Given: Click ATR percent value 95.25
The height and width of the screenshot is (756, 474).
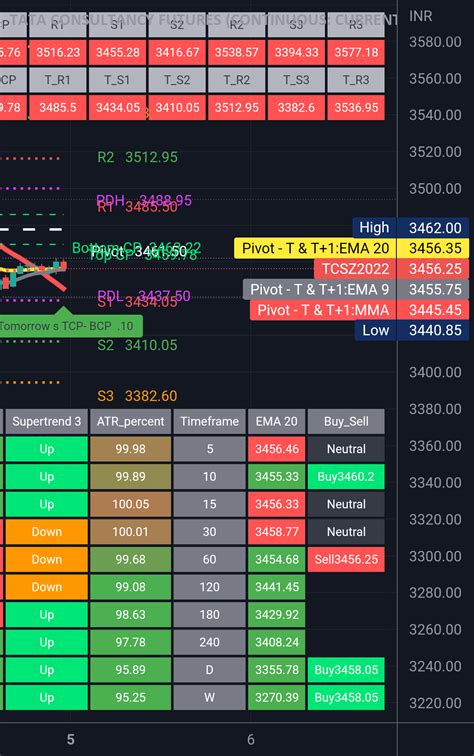Looking at the screenshot, I should 131,698.
